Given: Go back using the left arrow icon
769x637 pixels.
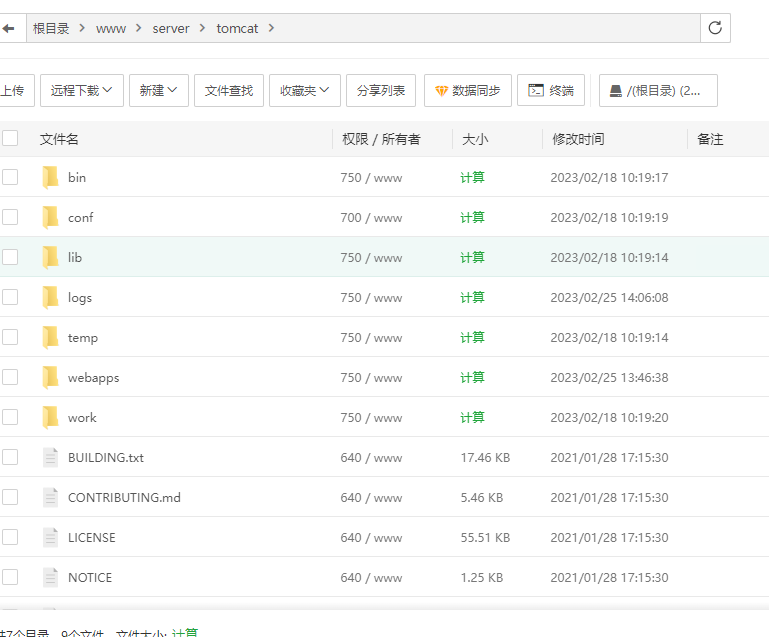Looking at the screenshot, I should (x=8, y=28).
